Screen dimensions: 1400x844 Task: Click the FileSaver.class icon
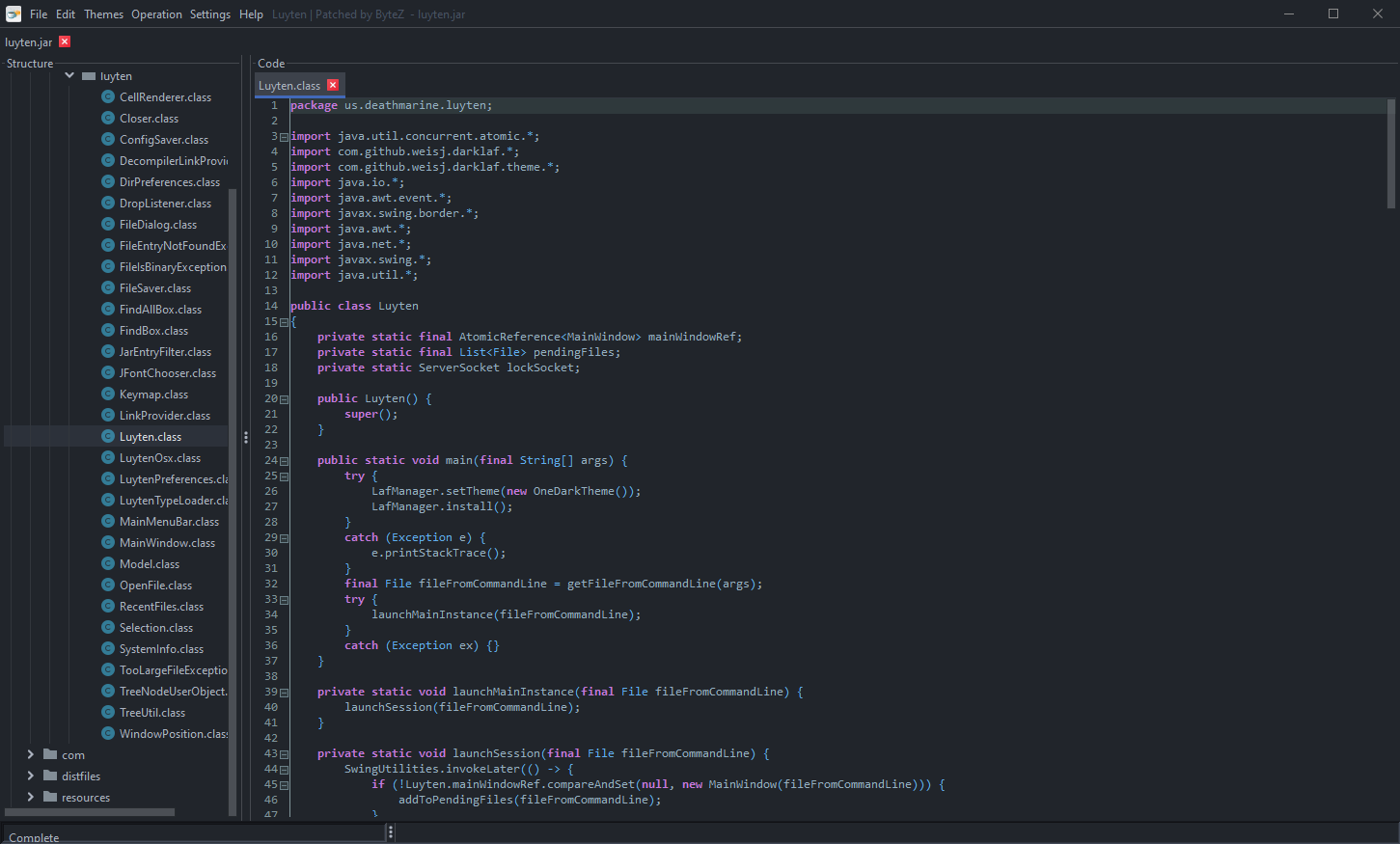(x=108, y=287)
